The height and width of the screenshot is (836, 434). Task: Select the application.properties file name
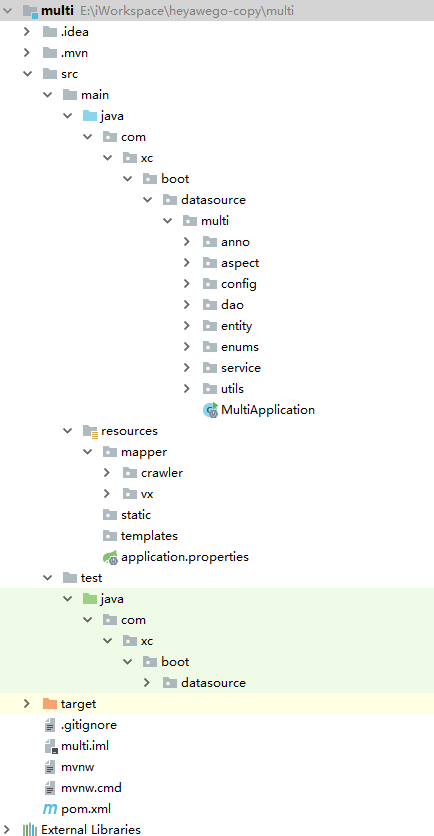click(185, 557)
